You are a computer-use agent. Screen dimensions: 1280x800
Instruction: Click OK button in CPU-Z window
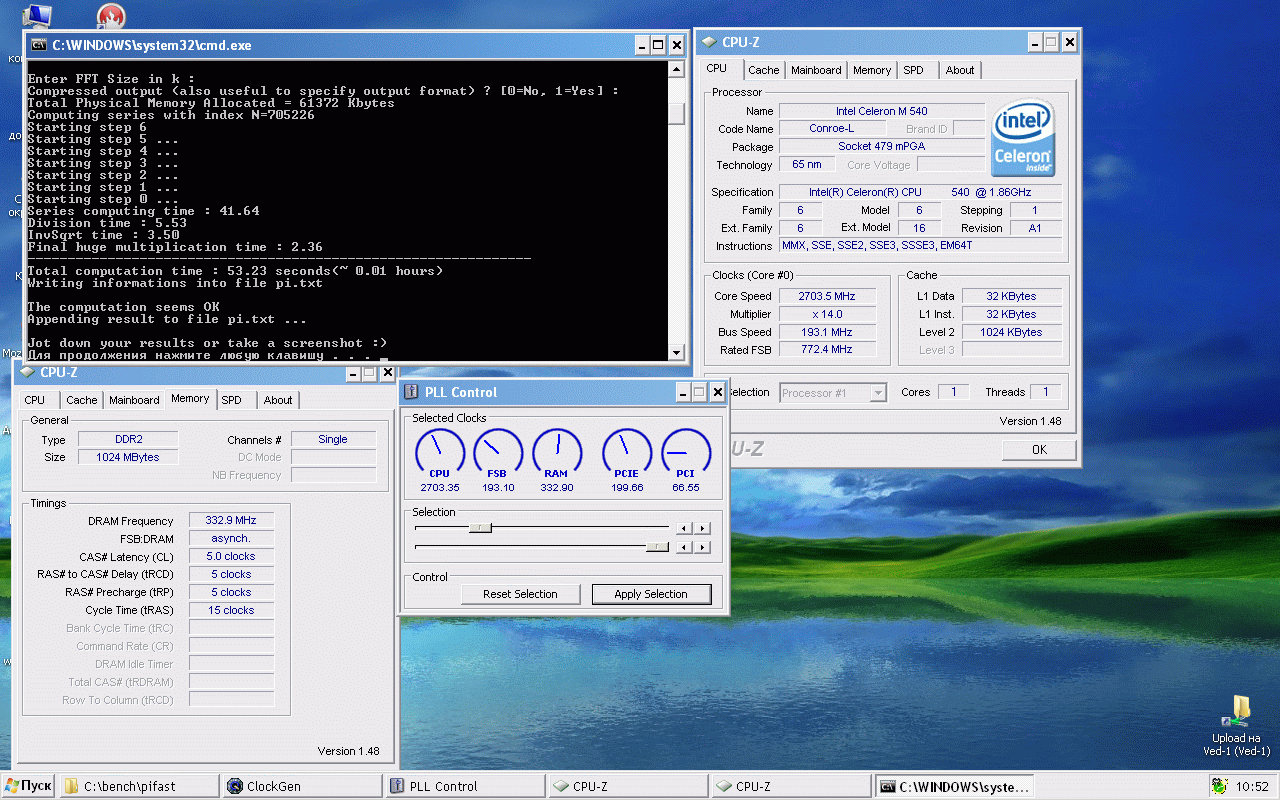point(1039,449)
